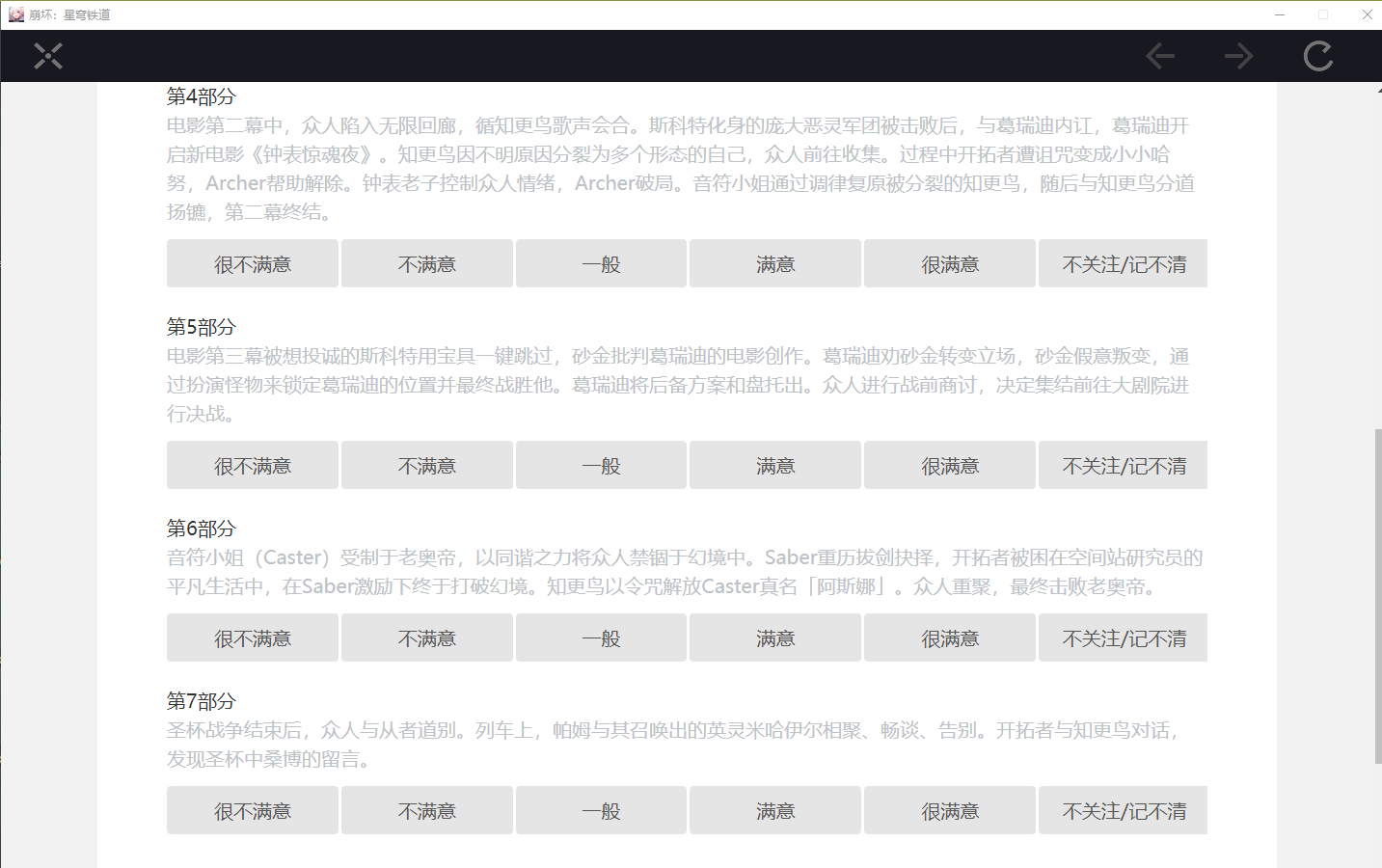Go back using the left arrow icon
The width and height of the screenshot is (1382, 868).
point(1160,57)
